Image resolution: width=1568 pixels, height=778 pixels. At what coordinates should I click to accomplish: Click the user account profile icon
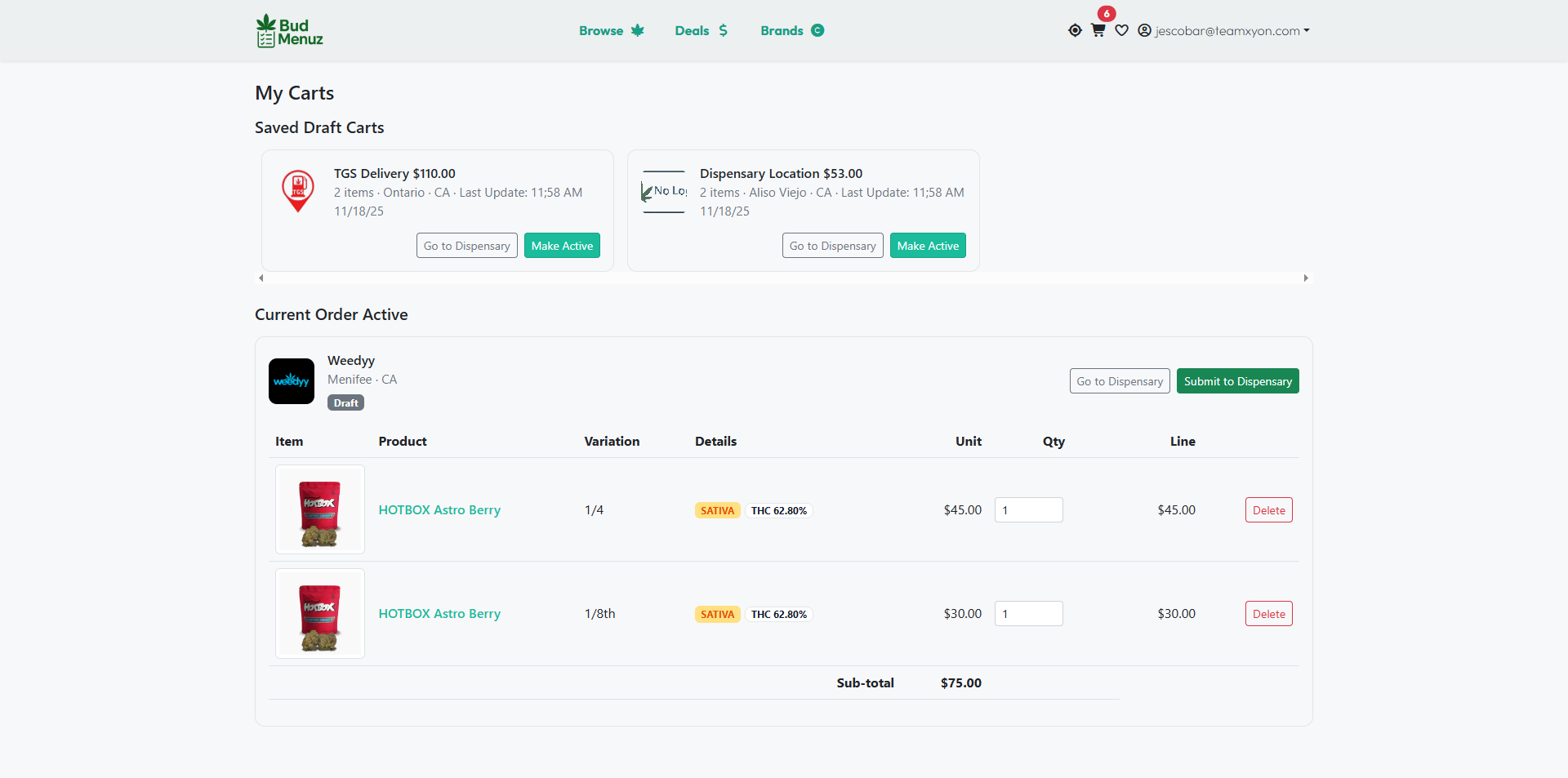coord(1145,30)
